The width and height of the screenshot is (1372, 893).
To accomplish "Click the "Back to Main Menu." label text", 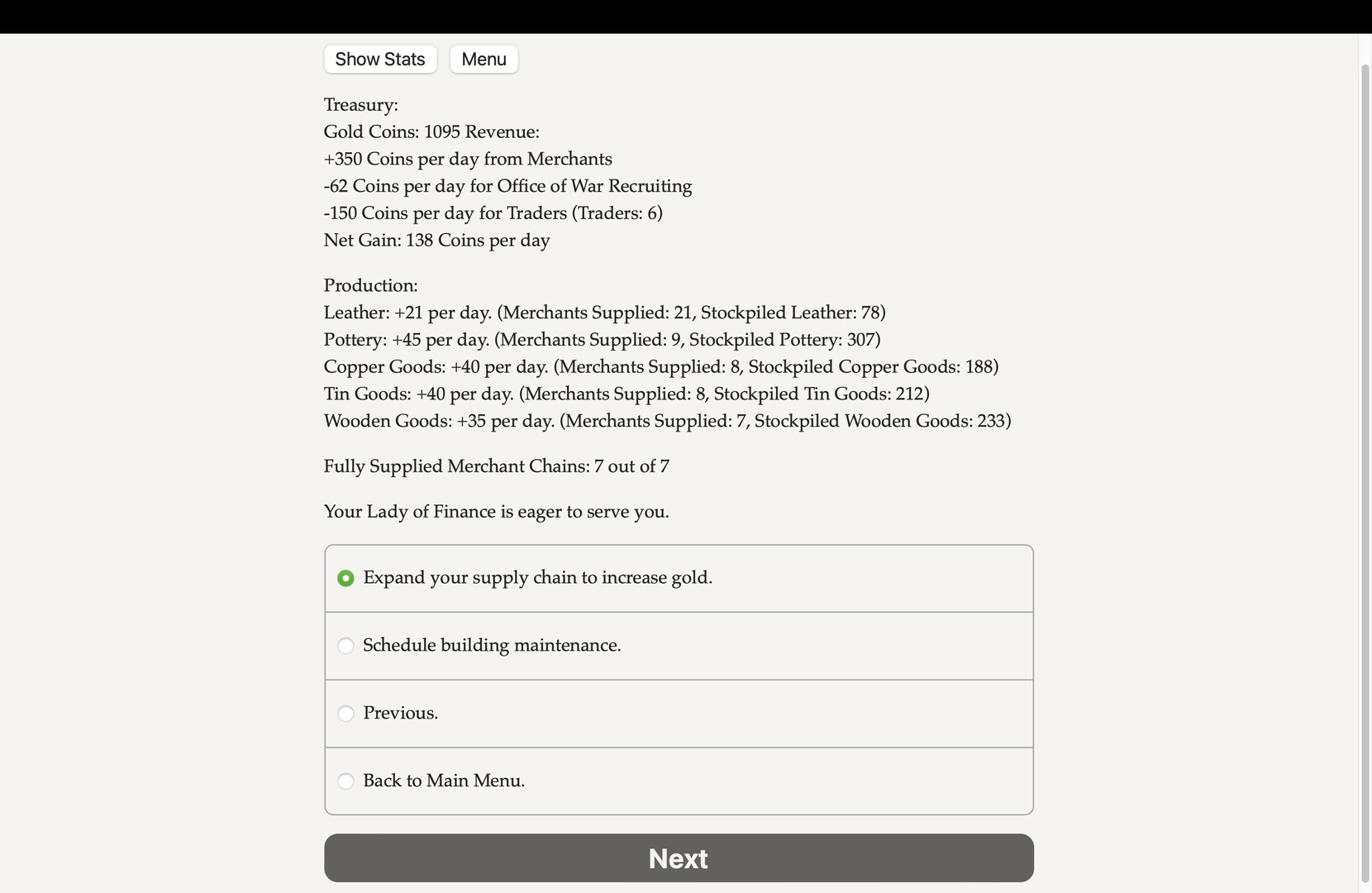I will tap(444, 781).
